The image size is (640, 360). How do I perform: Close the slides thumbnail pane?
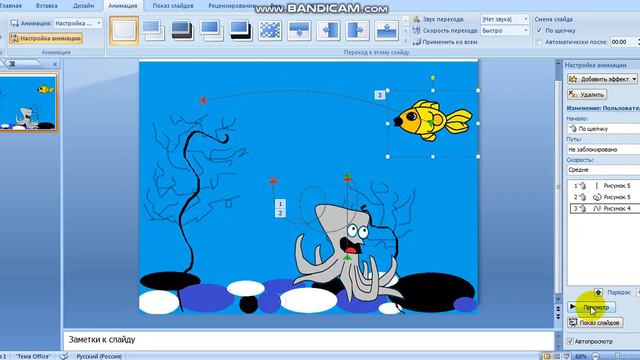click(55, 64)
